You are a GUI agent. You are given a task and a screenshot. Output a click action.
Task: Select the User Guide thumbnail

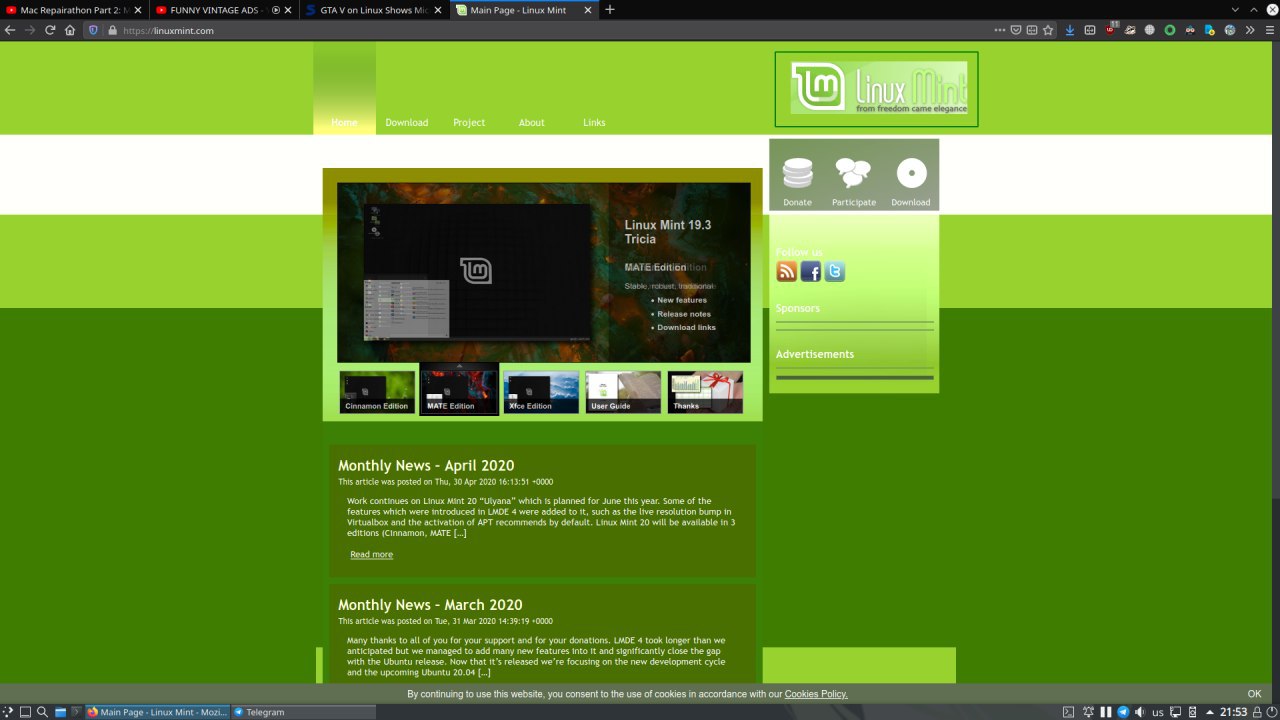click(x=623, y=392)
